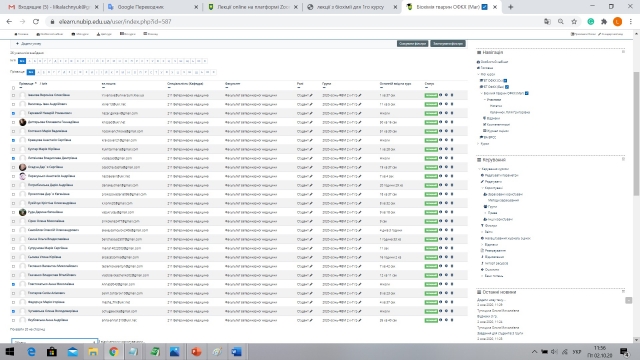Open a new tab with the plus button

coord(511,7)
